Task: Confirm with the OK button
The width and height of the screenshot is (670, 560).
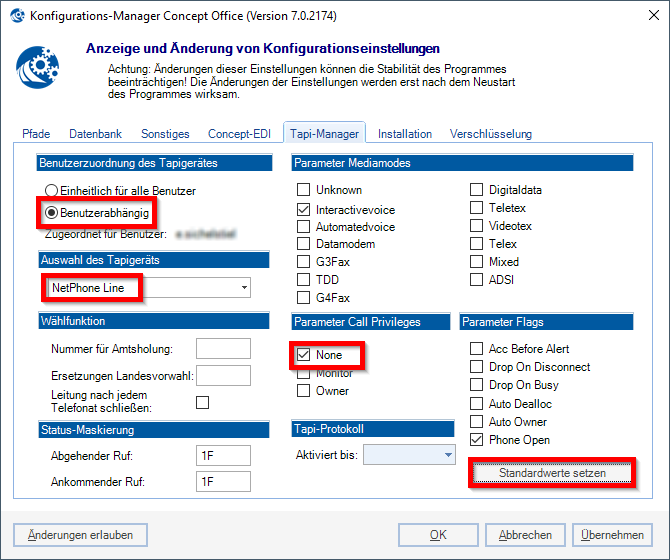Action: click(x=438, y=535)
